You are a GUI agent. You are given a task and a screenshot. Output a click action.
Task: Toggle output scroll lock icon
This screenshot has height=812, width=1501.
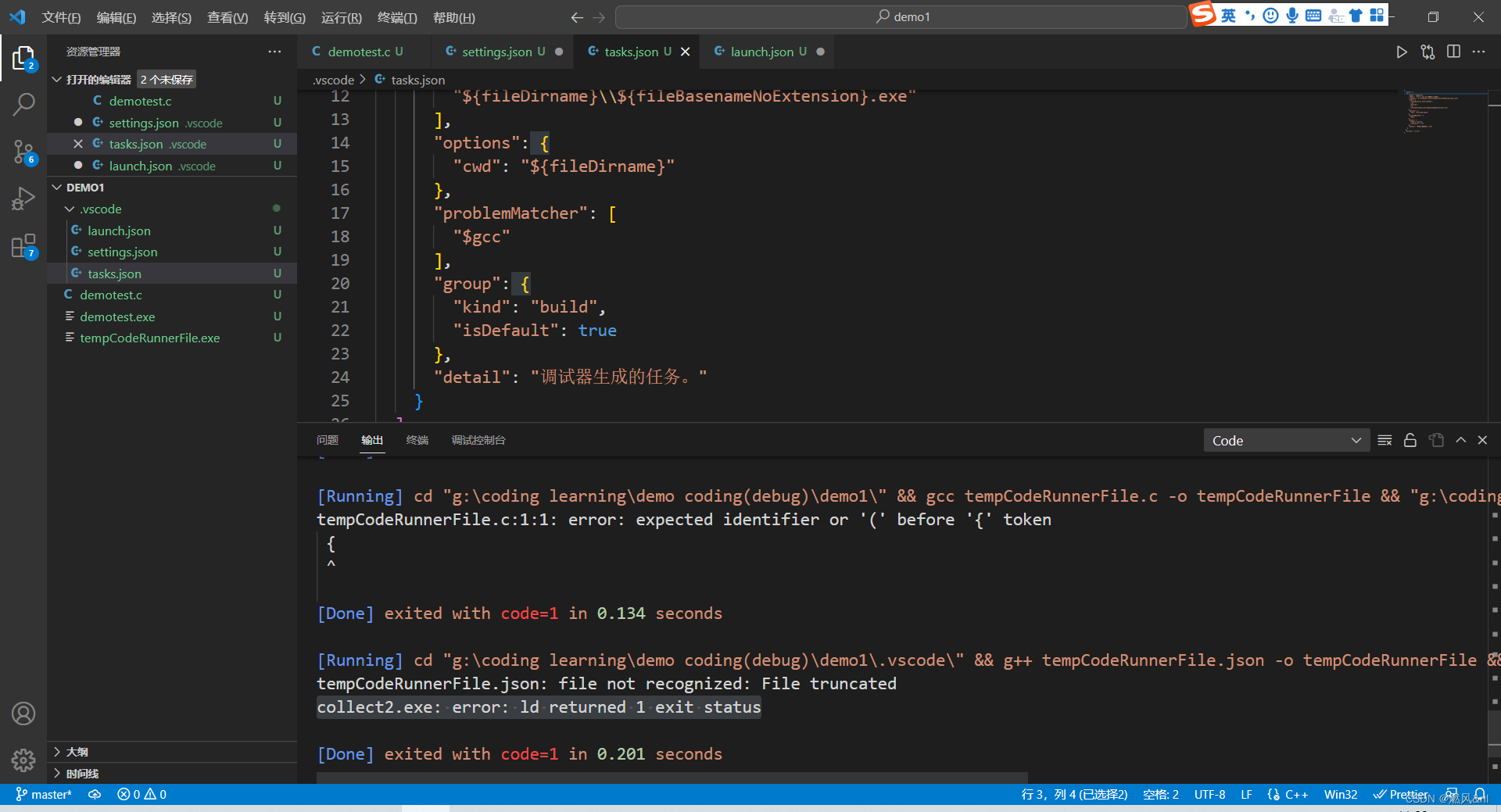pyautogui.click(x=1410, y=440)
